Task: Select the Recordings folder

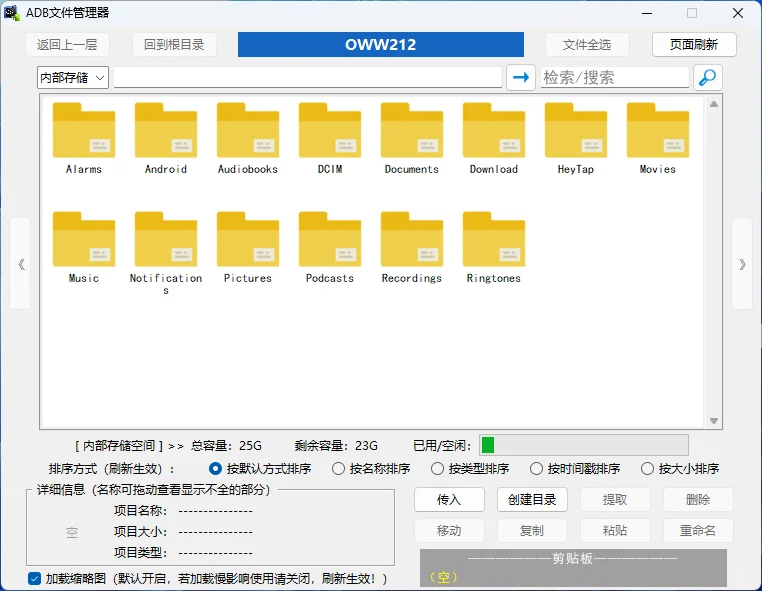Action: click(412, 247)
